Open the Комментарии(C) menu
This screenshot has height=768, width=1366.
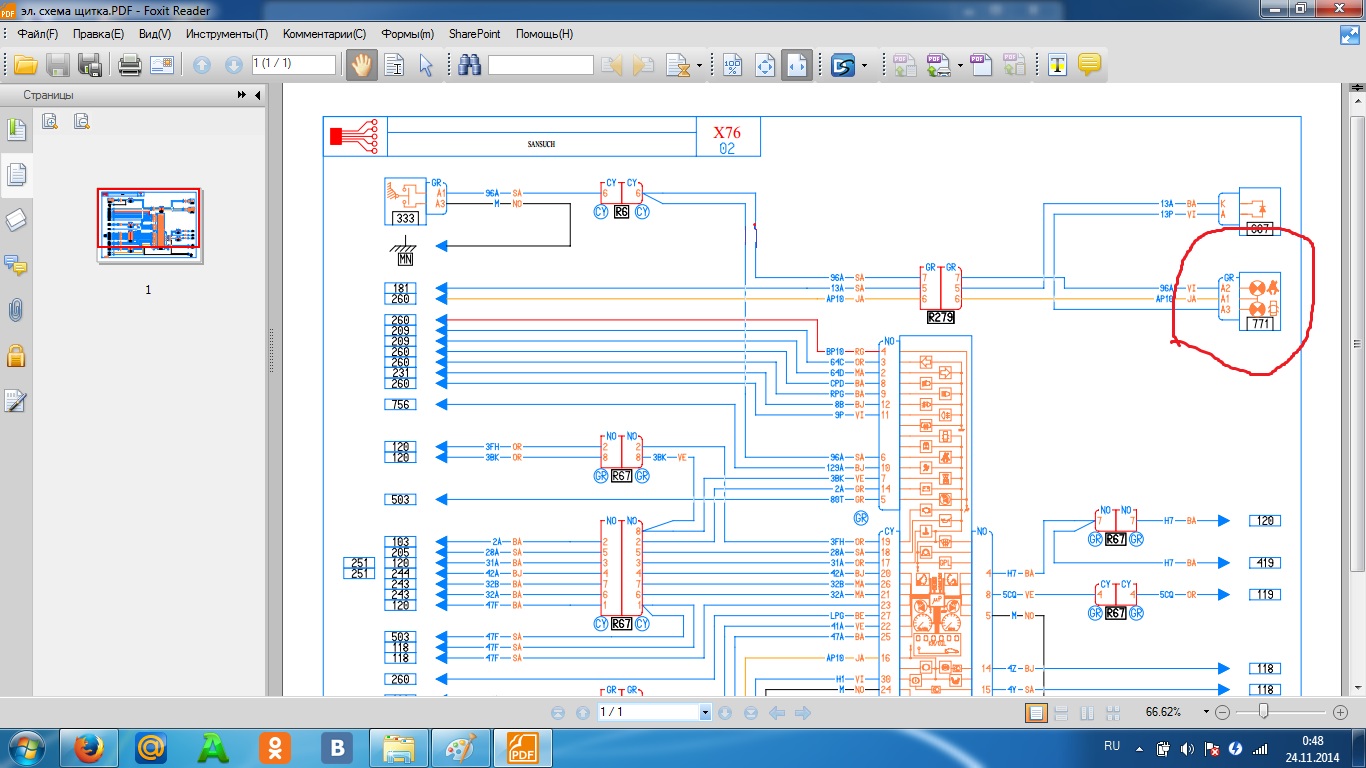click(x=324, y=34)
